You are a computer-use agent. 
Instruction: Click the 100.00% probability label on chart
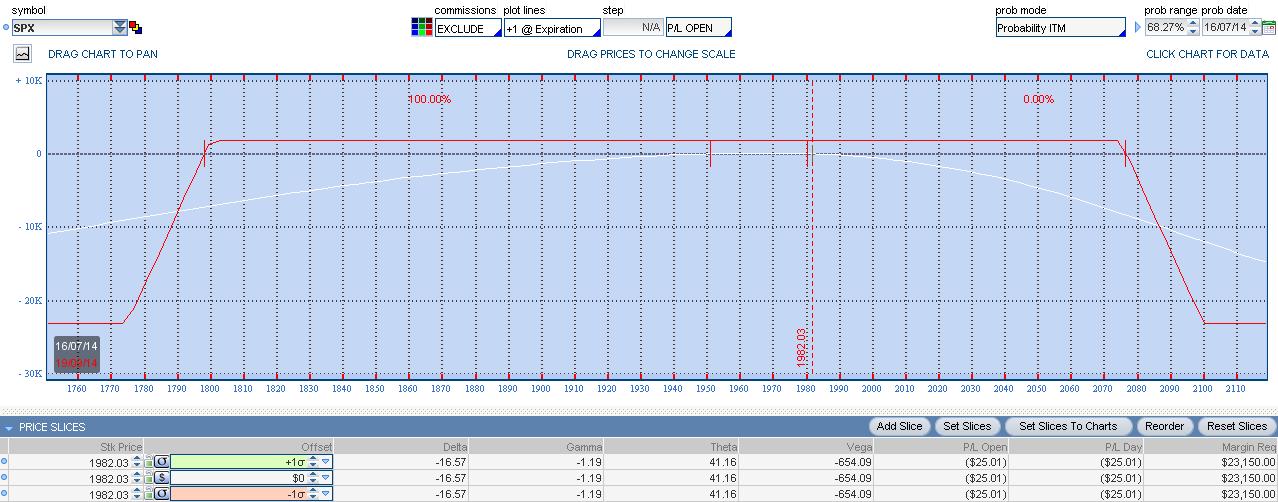[x=429, y=99]
